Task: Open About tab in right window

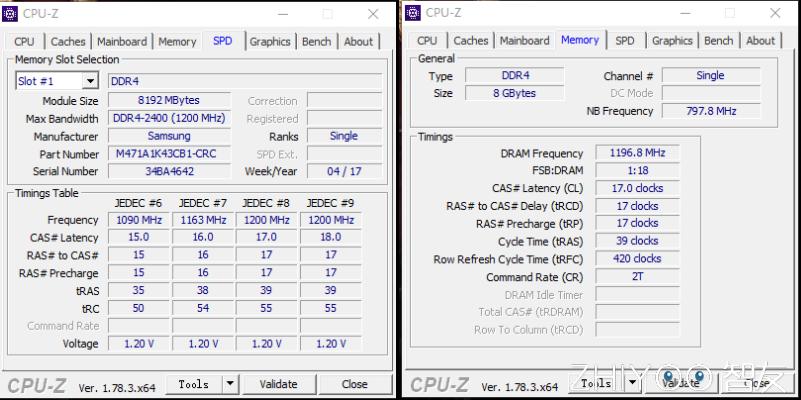Action: coord(761,41)
